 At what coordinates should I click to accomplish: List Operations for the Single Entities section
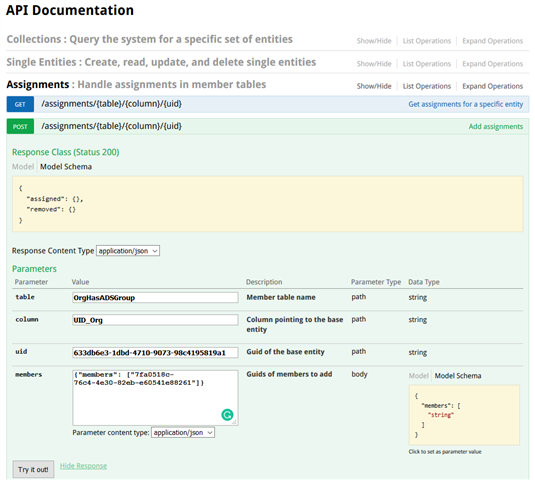tap(426, 64)
